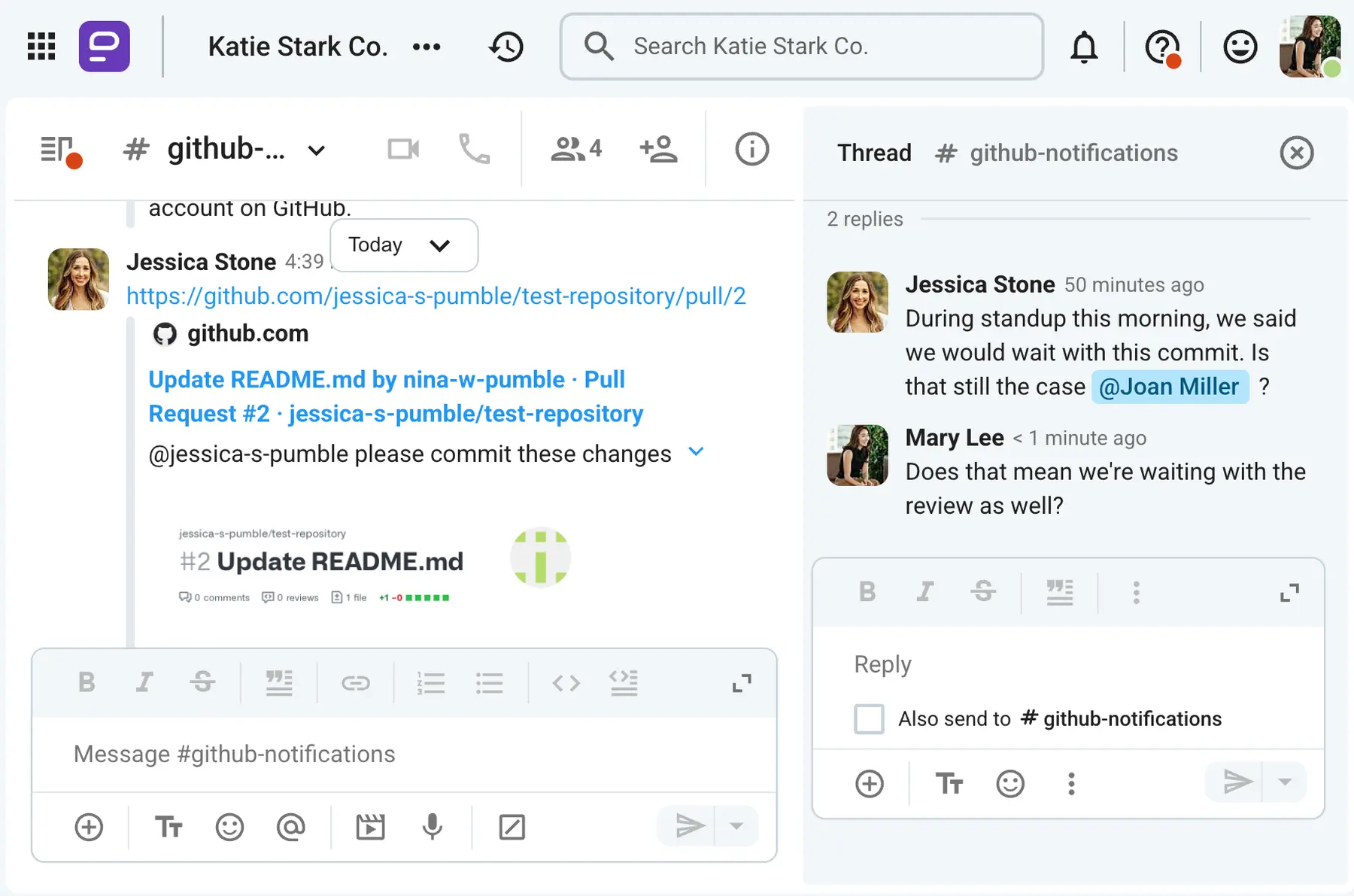Toggle italic in the thread reply editor
The width and height of the screenshot is (1354, 896).
point(925,592)
